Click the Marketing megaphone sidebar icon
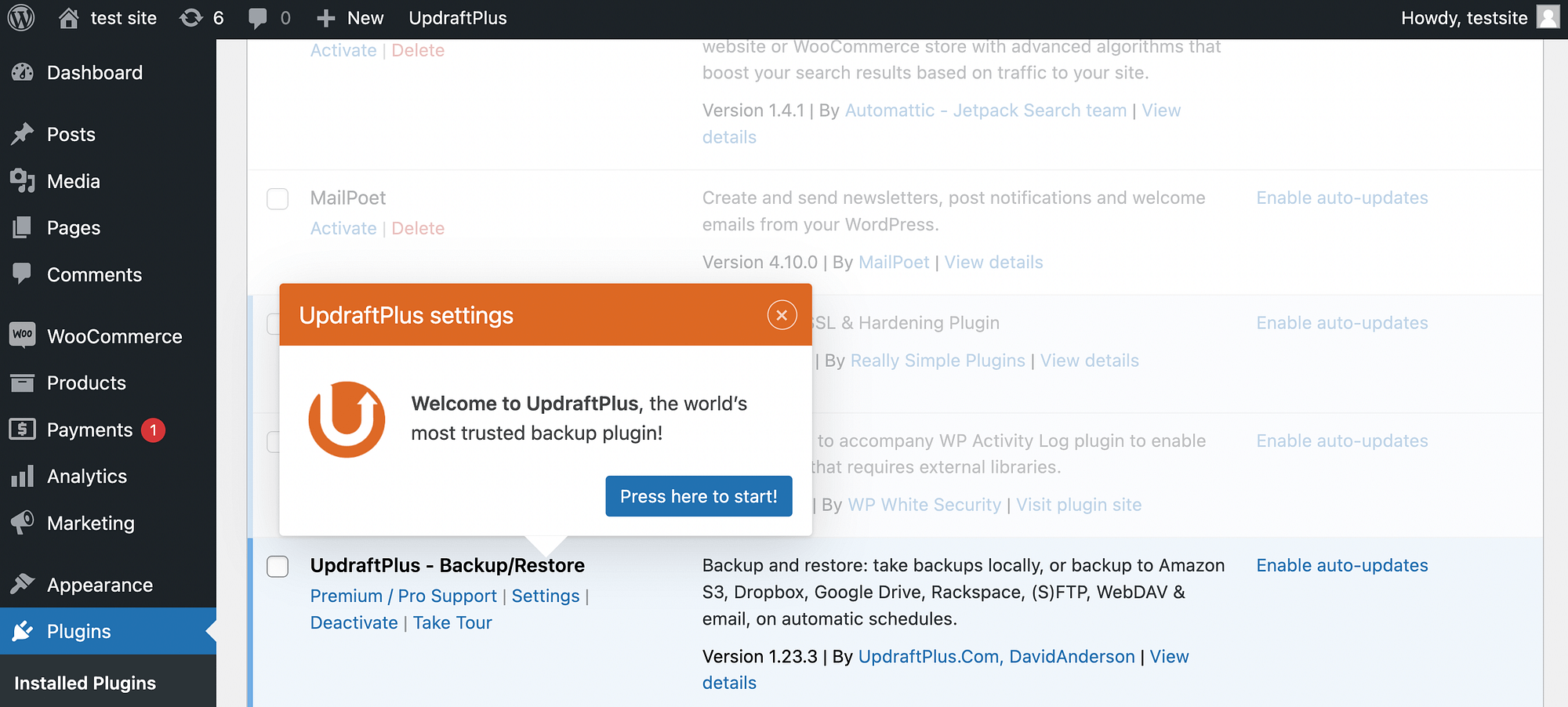The image size is (1568, 707). (23, 523)
